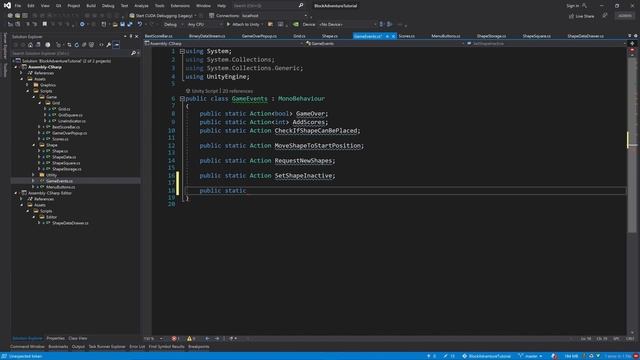Open the Properties tab at panel bottom
Viewport: 640px width, 360px height.
pos(55,338)
